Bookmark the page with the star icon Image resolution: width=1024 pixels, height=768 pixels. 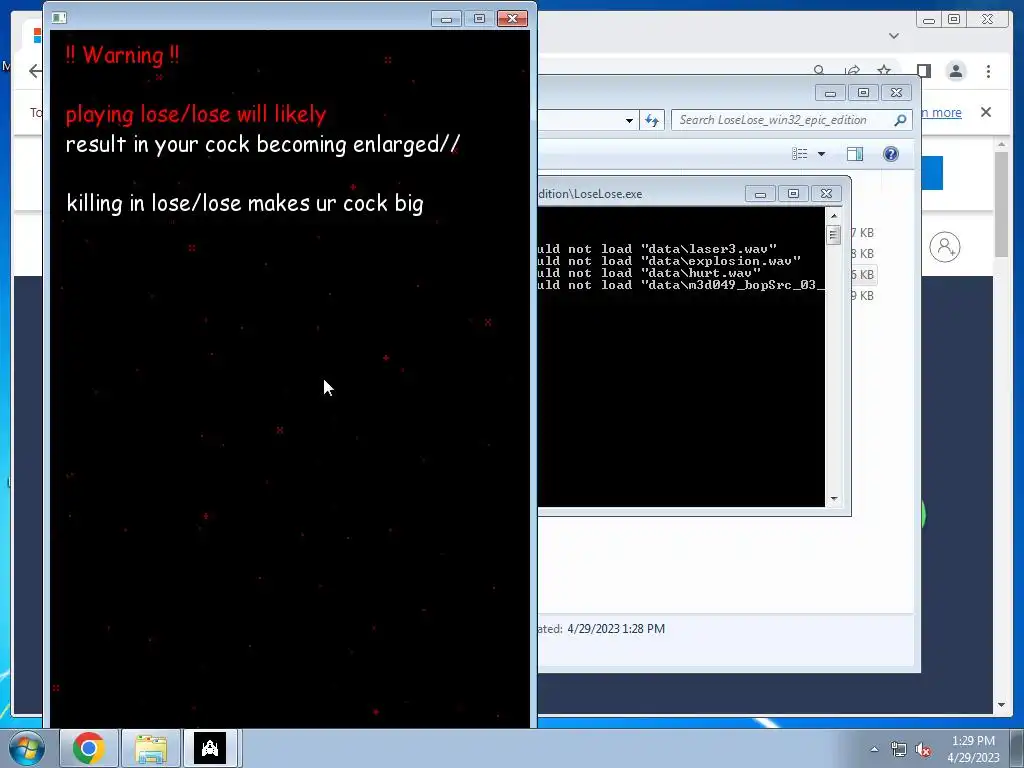tap(884, 71)
